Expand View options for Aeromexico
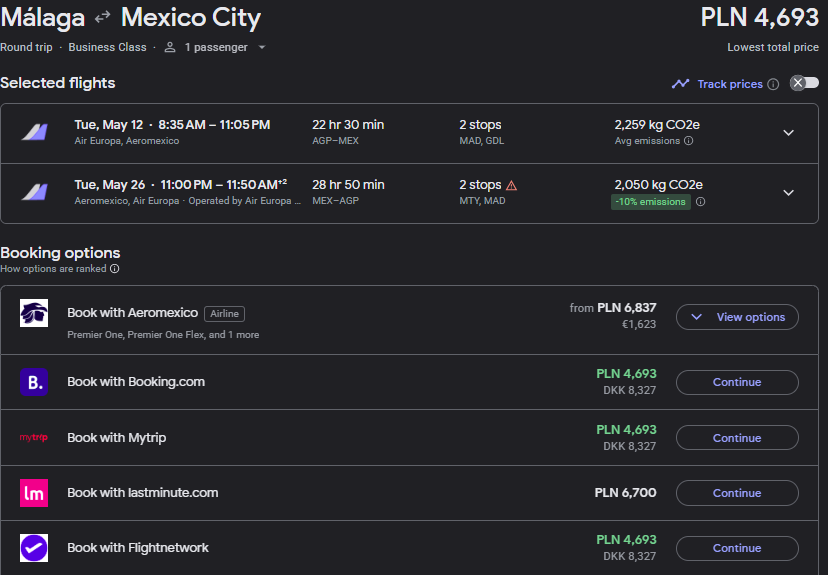Image resolution: width=828 pixels, height=575 pixels. [x=737, y=317]
